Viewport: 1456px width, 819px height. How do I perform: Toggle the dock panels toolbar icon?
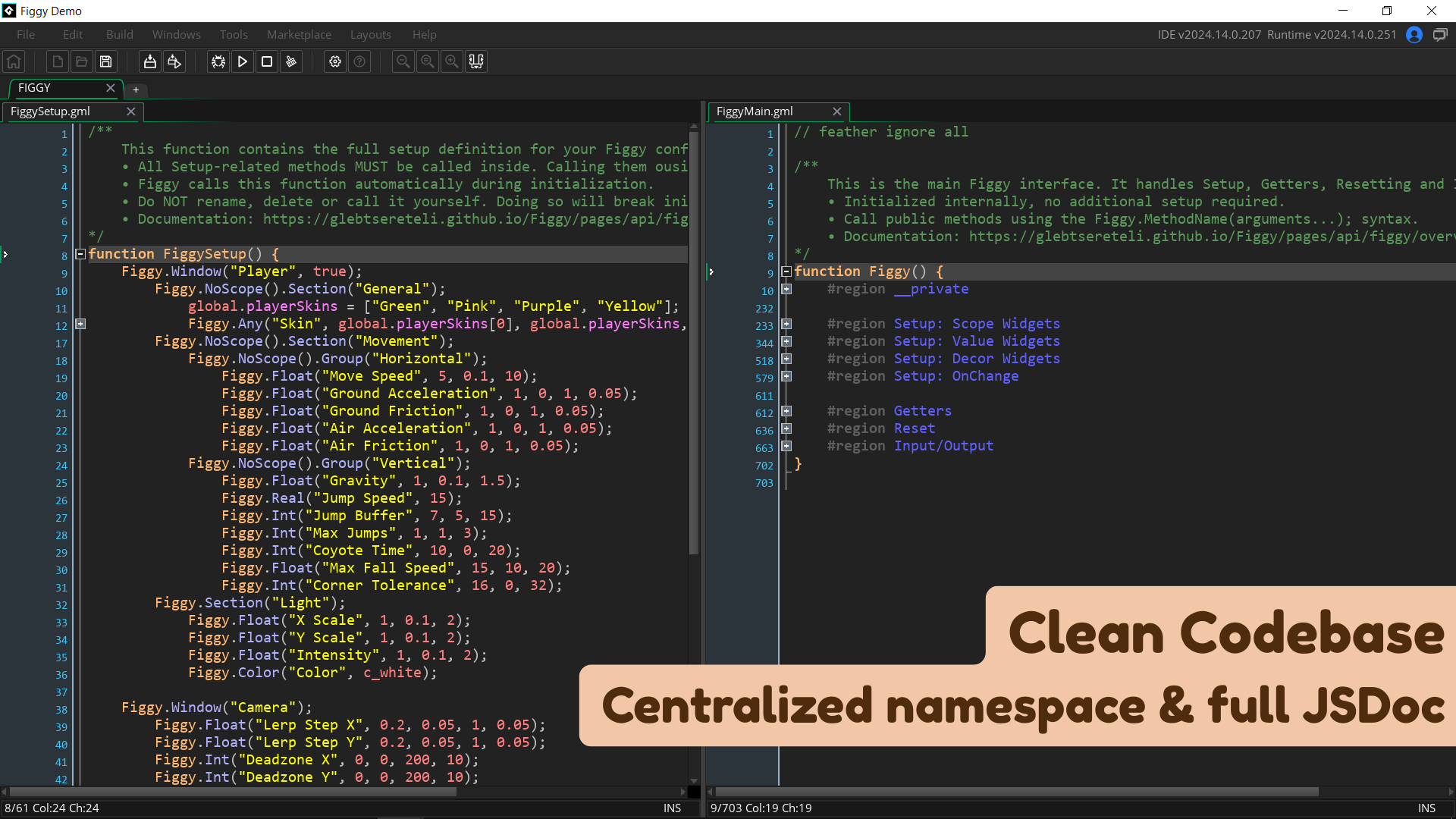(x=476, y=61)
